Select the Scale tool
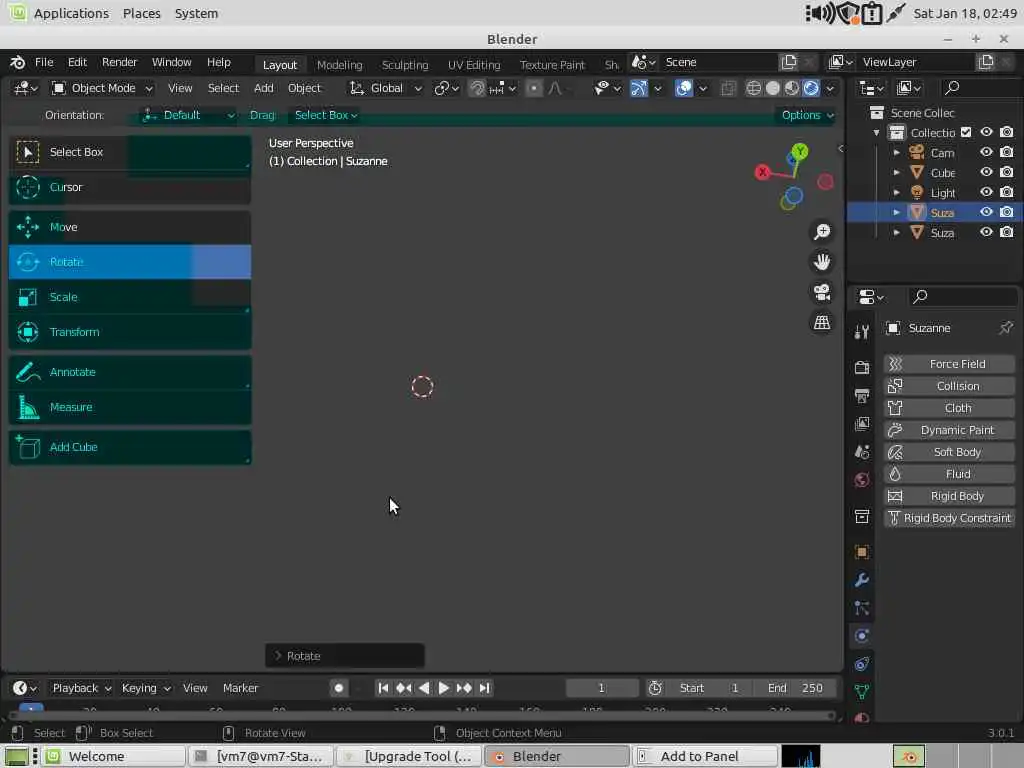 point(129,297)
